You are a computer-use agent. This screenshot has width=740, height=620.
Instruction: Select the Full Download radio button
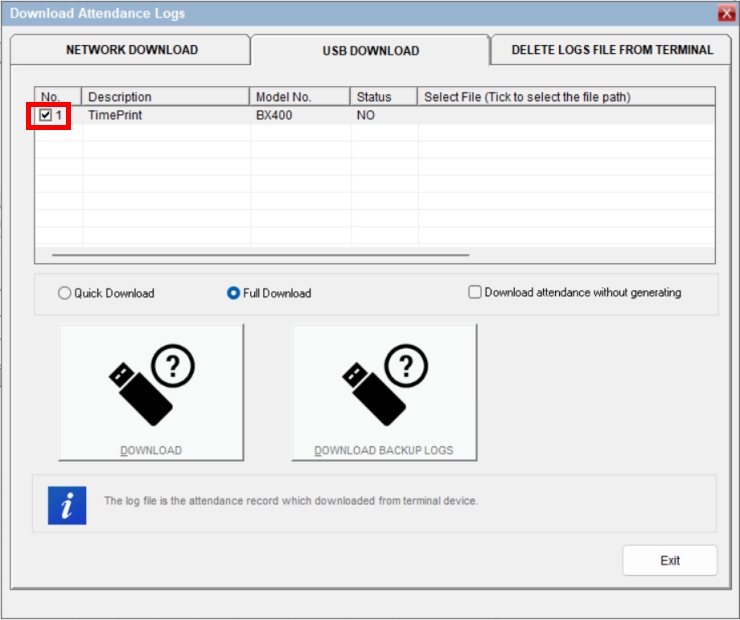(233, 294)
